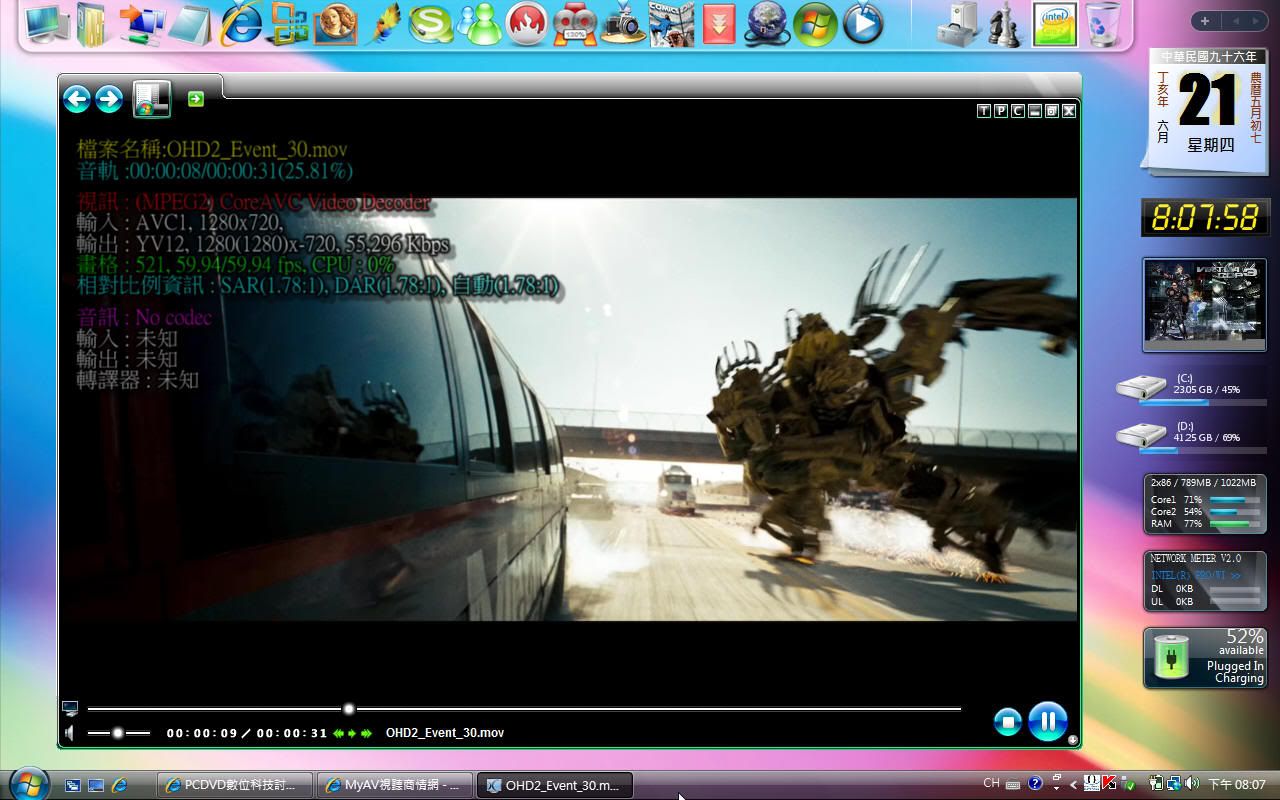Screen dimensions: 1280x800
Task: Click the monitor icon beside the seek bar
Action: [x=70, y=708]
